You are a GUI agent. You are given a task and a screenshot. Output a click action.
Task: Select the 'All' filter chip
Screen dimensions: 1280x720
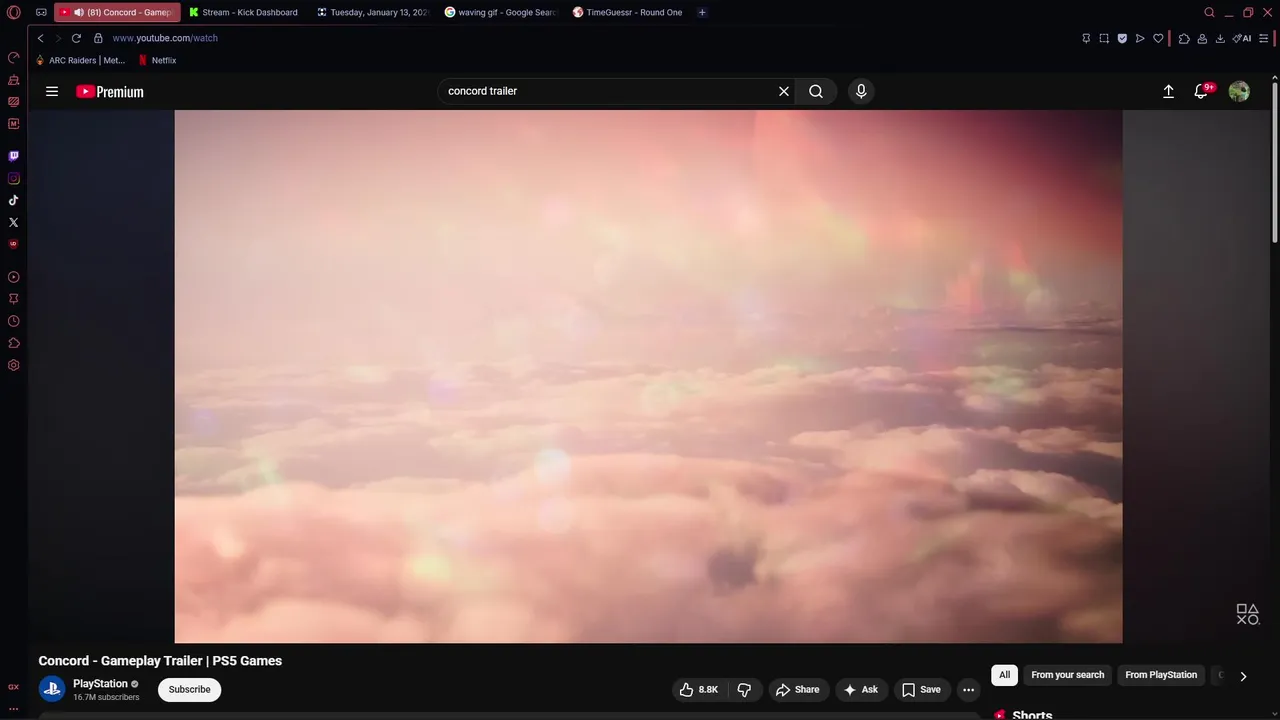pyautogui.click(x=1004, y=675)
